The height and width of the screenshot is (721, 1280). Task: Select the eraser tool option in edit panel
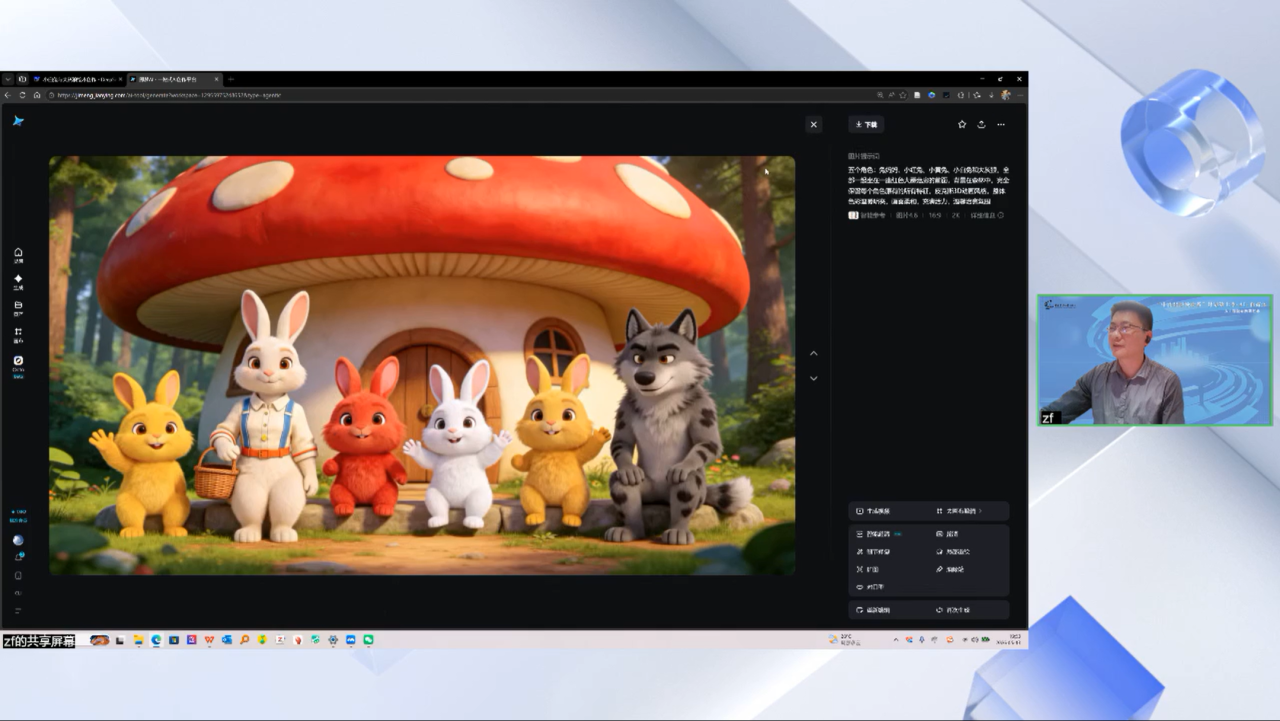tap(953, 569)
